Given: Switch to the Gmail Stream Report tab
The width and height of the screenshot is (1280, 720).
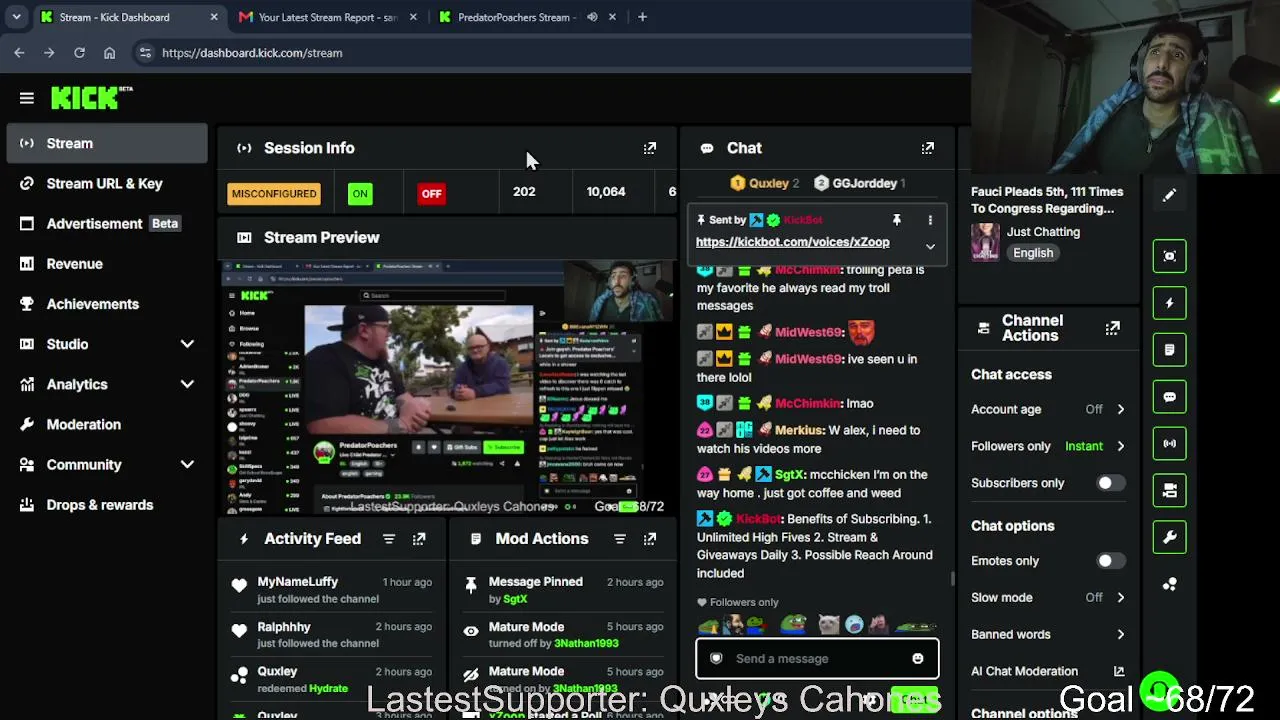Looking at the screenshot, I should [x=328, y=17].
